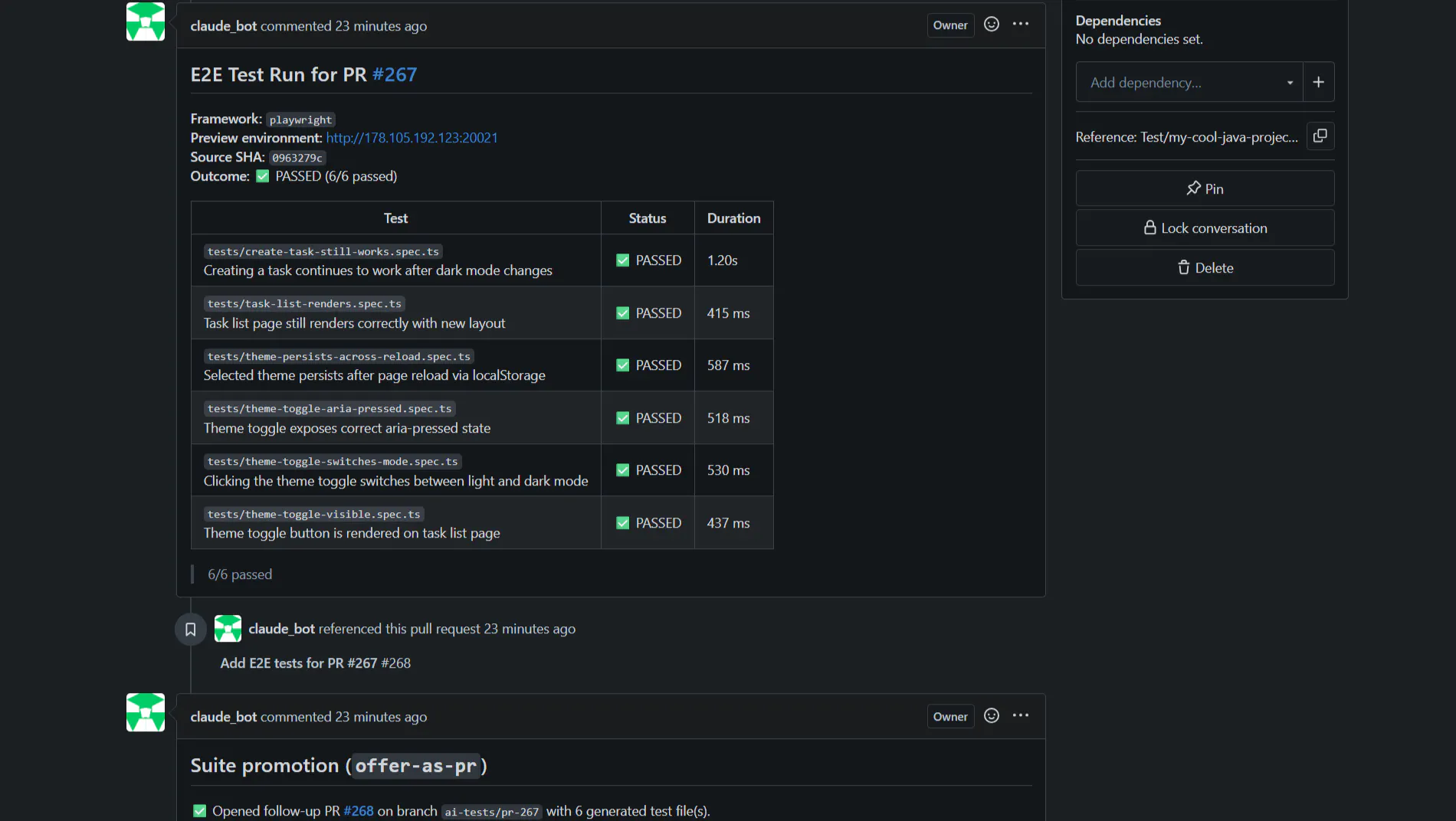Click the 415 ms duration cell
1456x821 pixels.
tap(733, 313)
